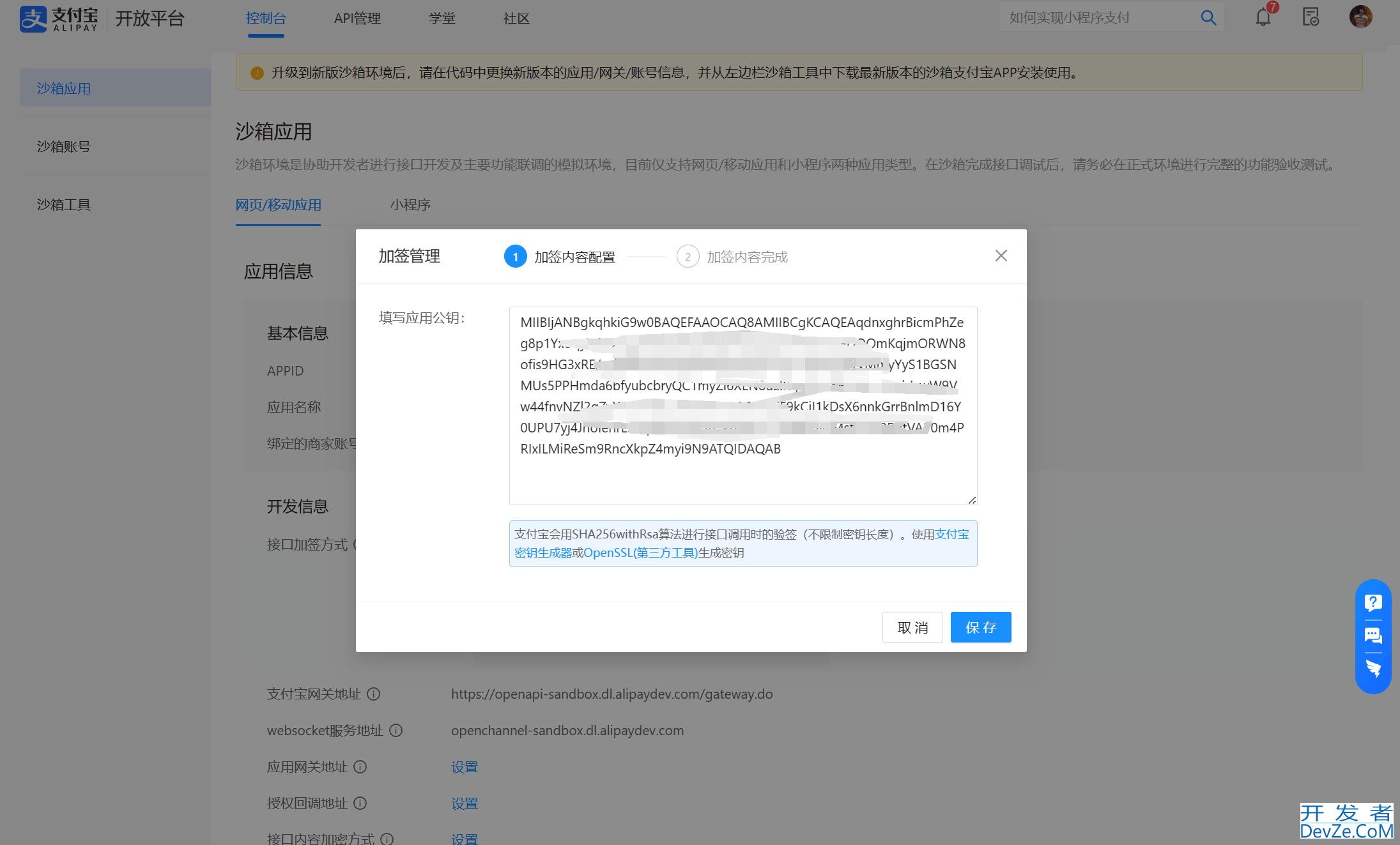Click step 1 circle 加签内容配置
1400x845 pixels.
[516, 257]
